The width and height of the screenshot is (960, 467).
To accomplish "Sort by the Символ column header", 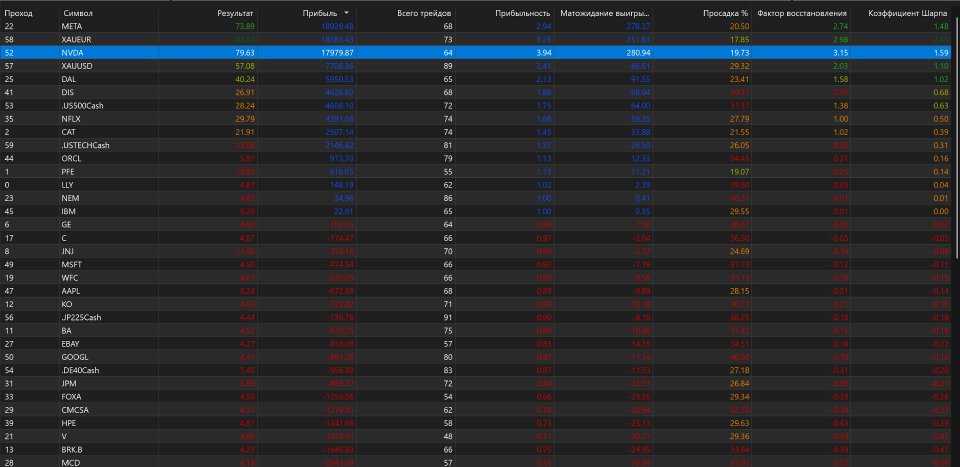I will click(x=78, y=13).
